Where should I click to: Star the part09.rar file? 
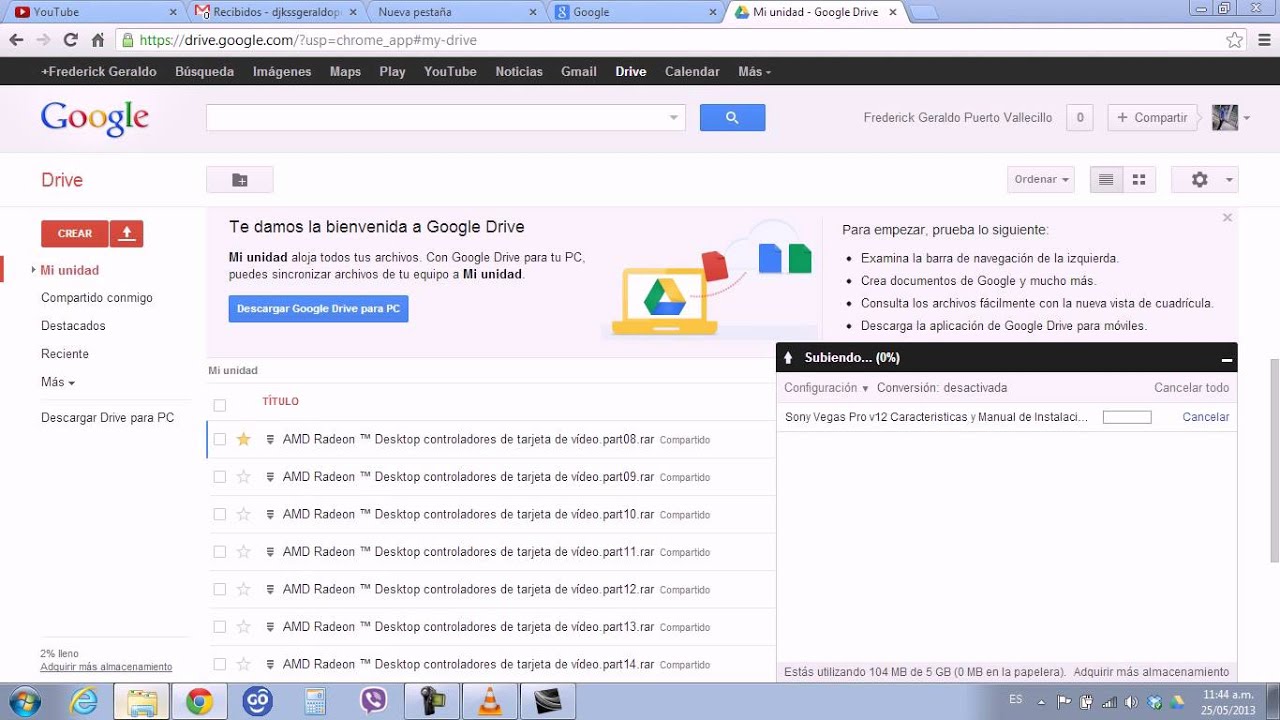click(243, 477)
